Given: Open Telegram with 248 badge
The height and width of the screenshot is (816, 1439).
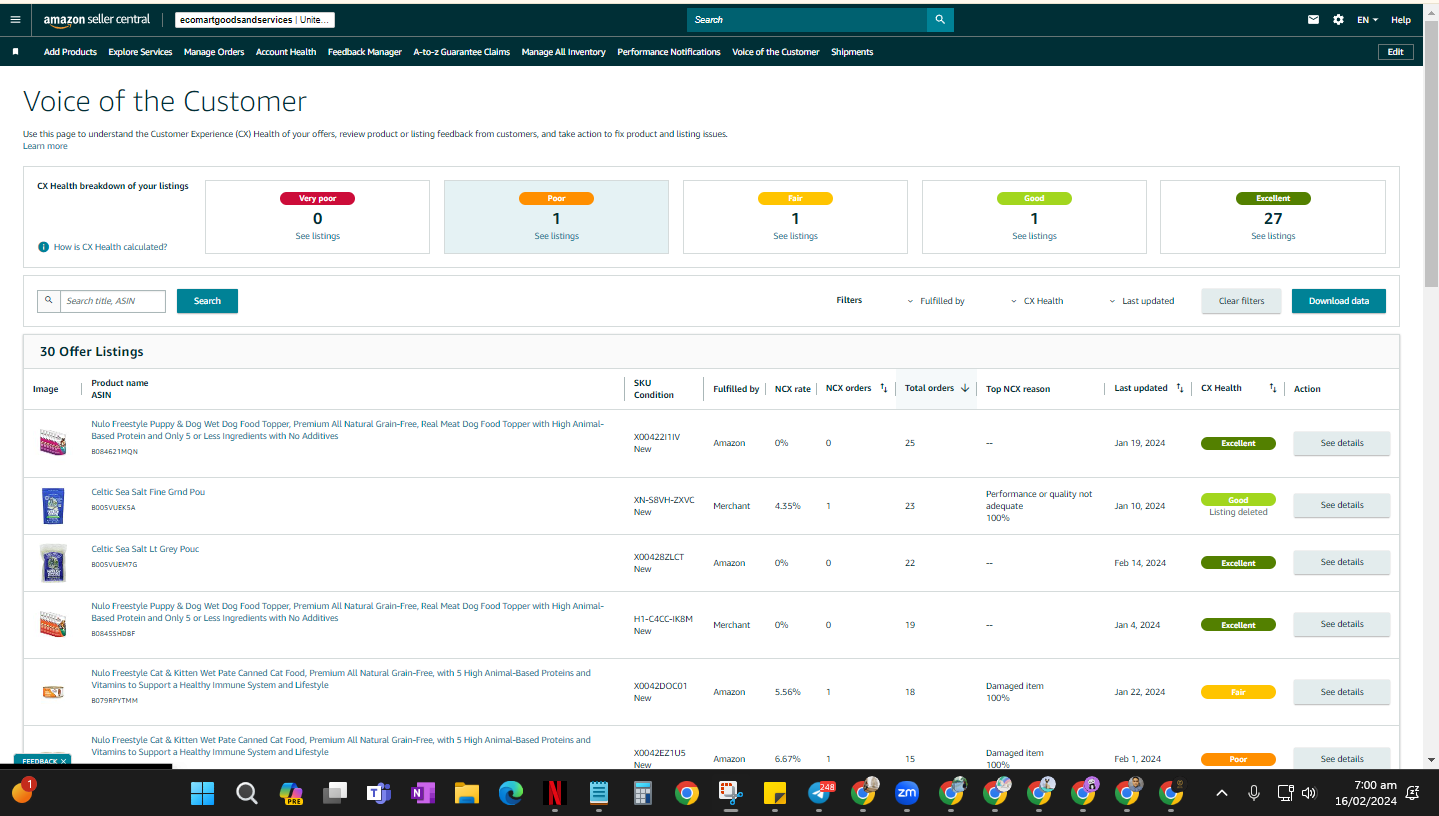Looking at the screenshot, I should click(819, 793).
